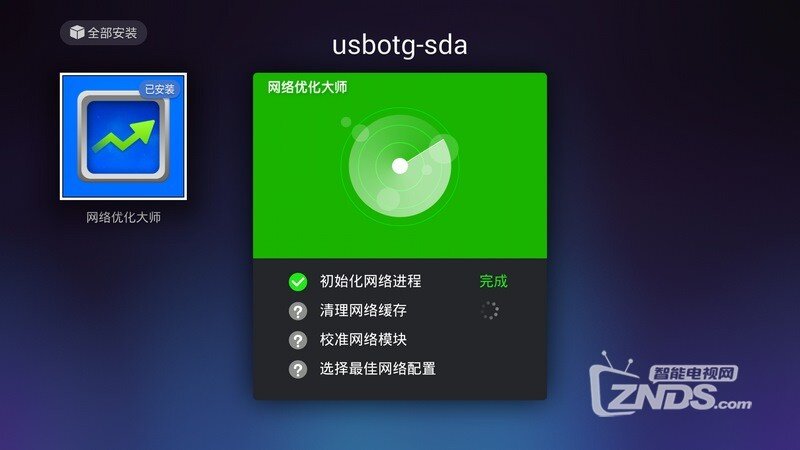Click the usbotg-sda title heading

399,45
